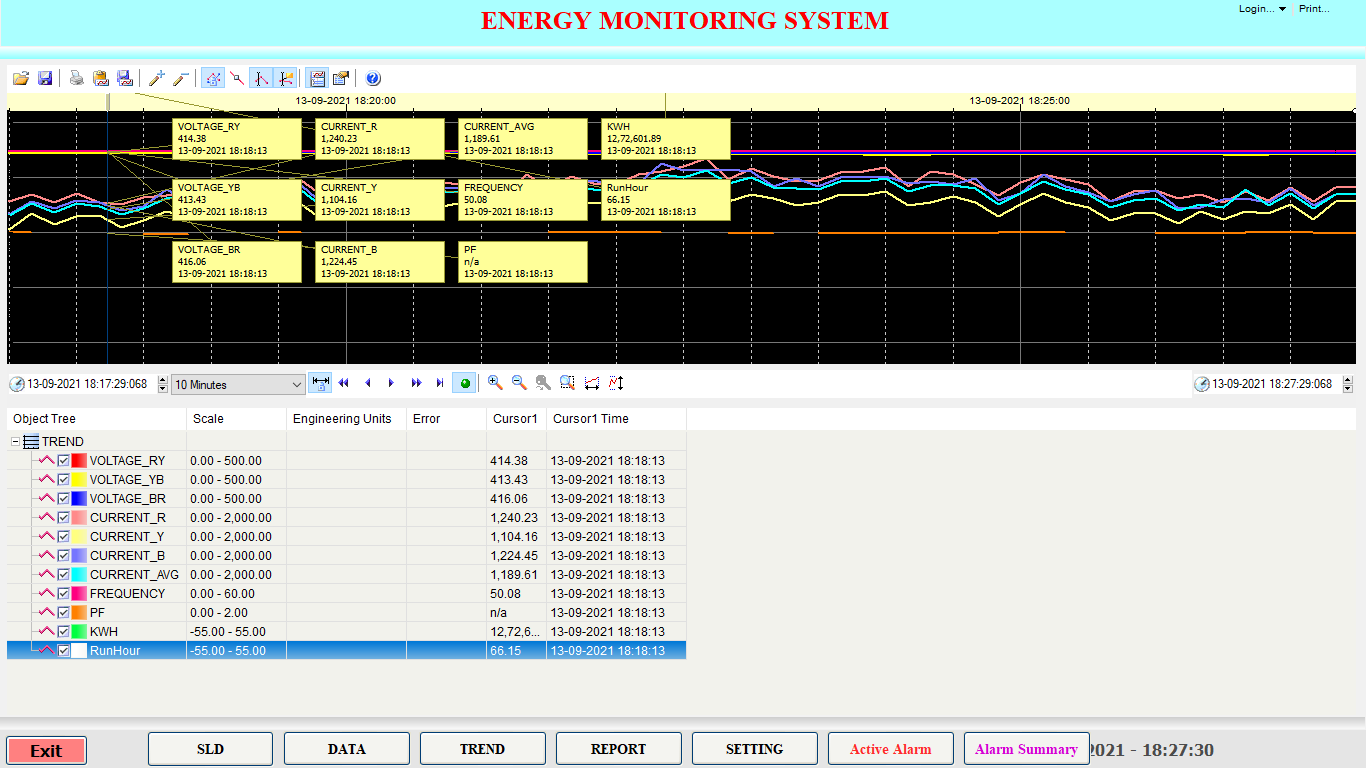Uncheck the CURRENT_R pen checkbox
The width and height of the screenshot is (1366, 768).
click(64, 518)
